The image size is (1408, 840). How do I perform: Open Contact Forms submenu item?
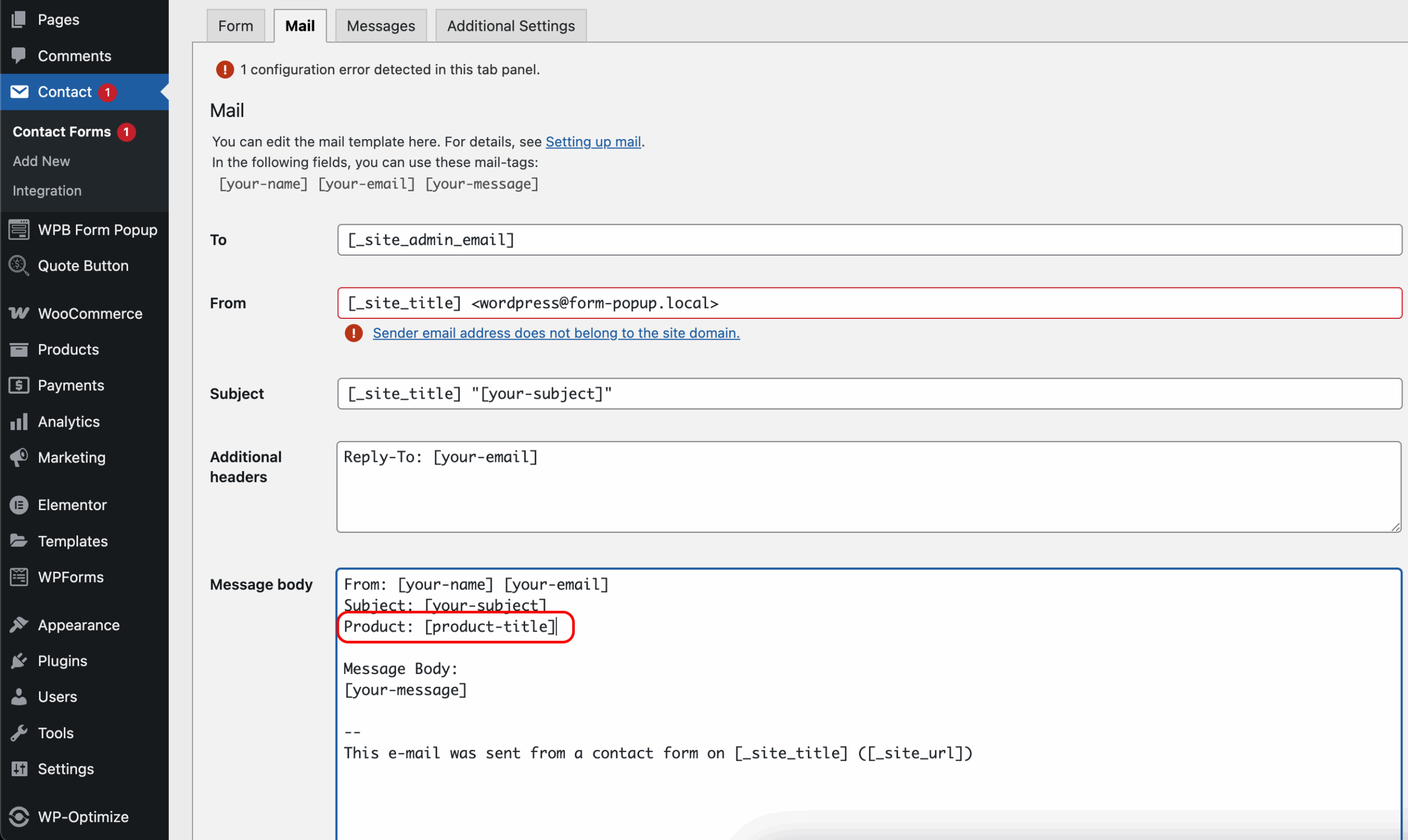(x=62, y=131)
